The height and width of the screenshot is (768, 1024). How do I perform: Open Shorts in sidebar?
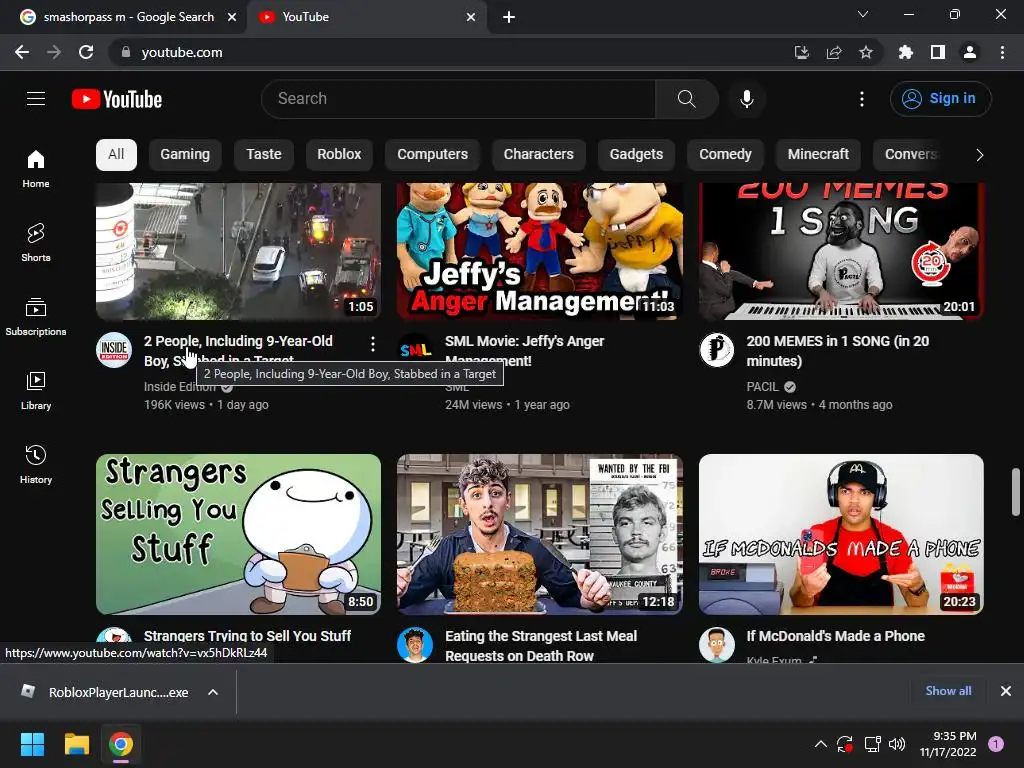pyautogui.click(x=36, y=242)
